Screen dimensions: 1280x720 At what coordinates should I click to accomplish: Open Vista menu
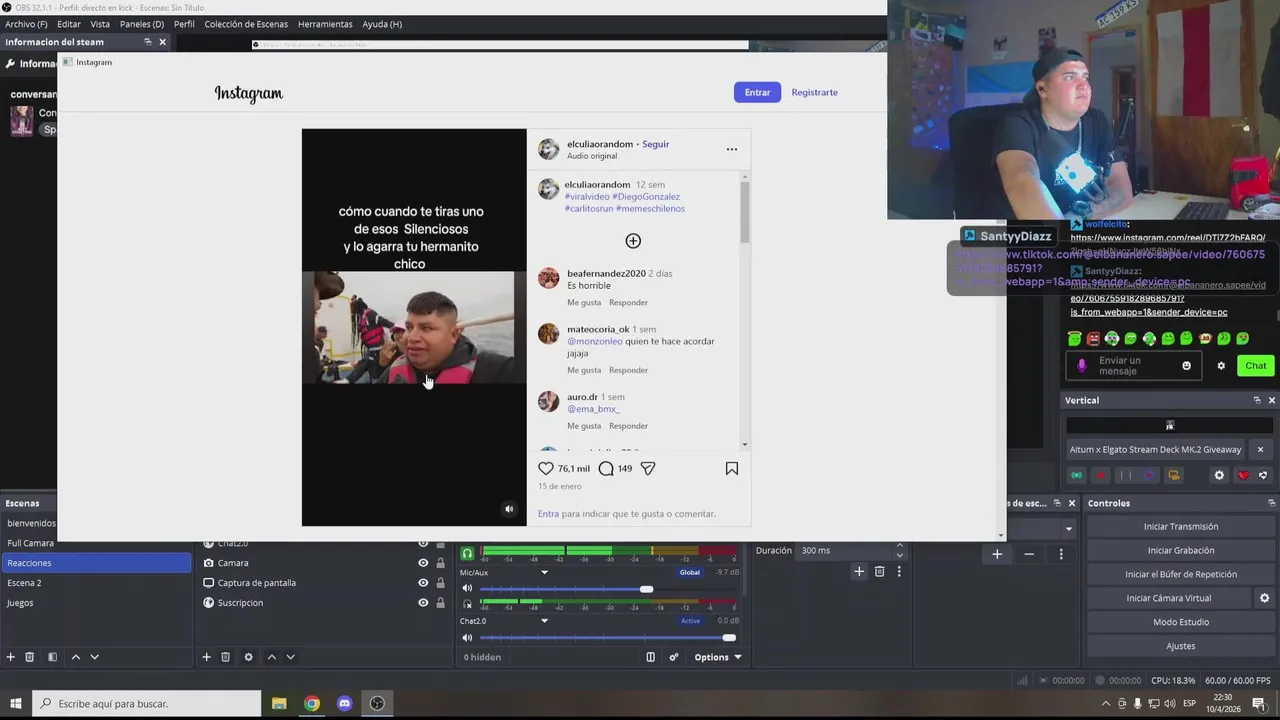[100, 24]
